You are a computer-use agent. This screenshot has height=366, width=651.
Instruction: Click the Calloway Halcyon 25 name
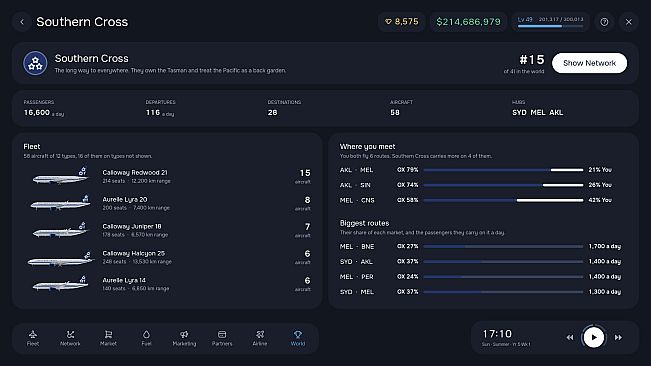(133, 254)
